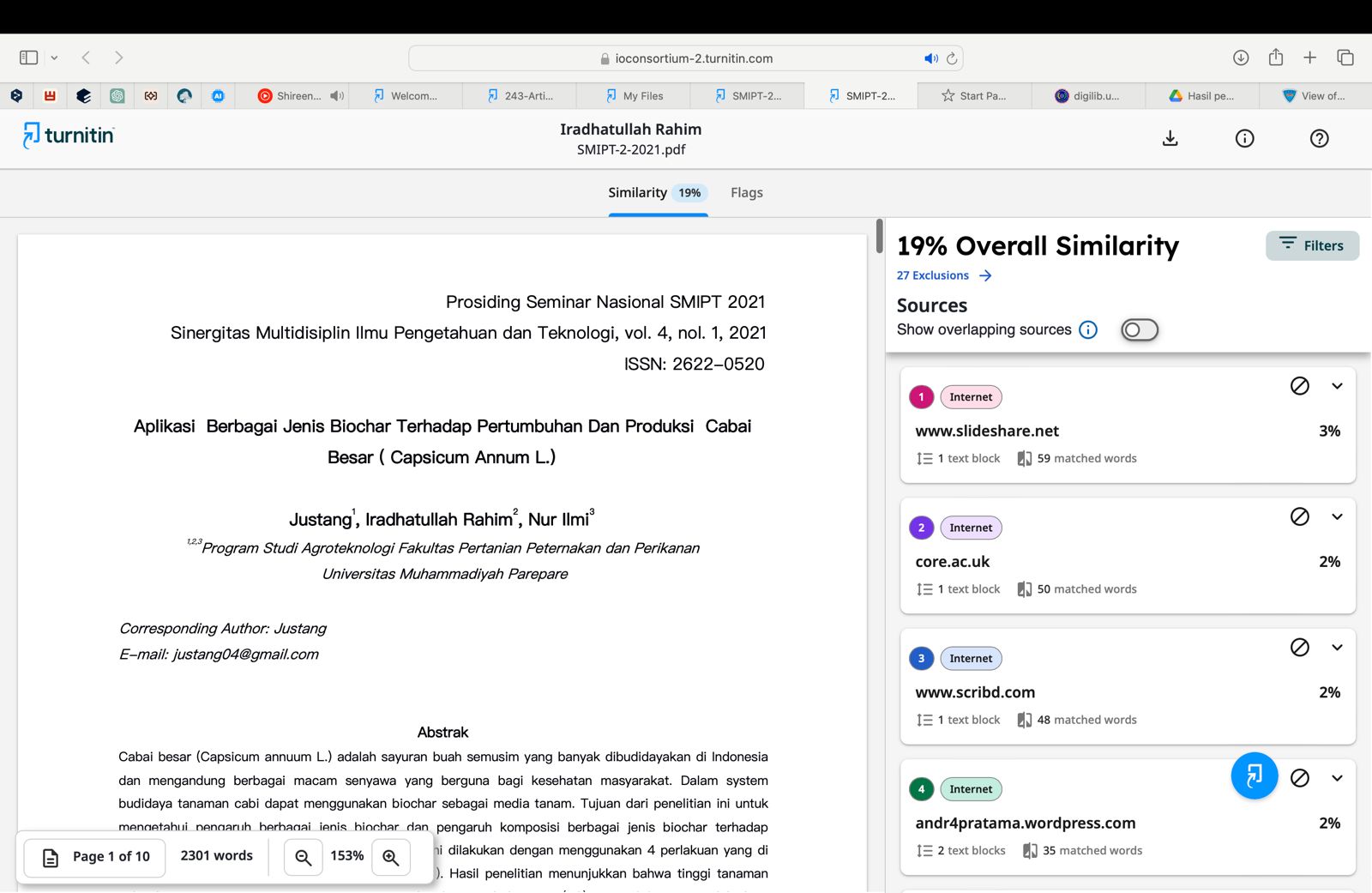
Task: Switch to the digilib.u... browser tab
Action: 1088,96
